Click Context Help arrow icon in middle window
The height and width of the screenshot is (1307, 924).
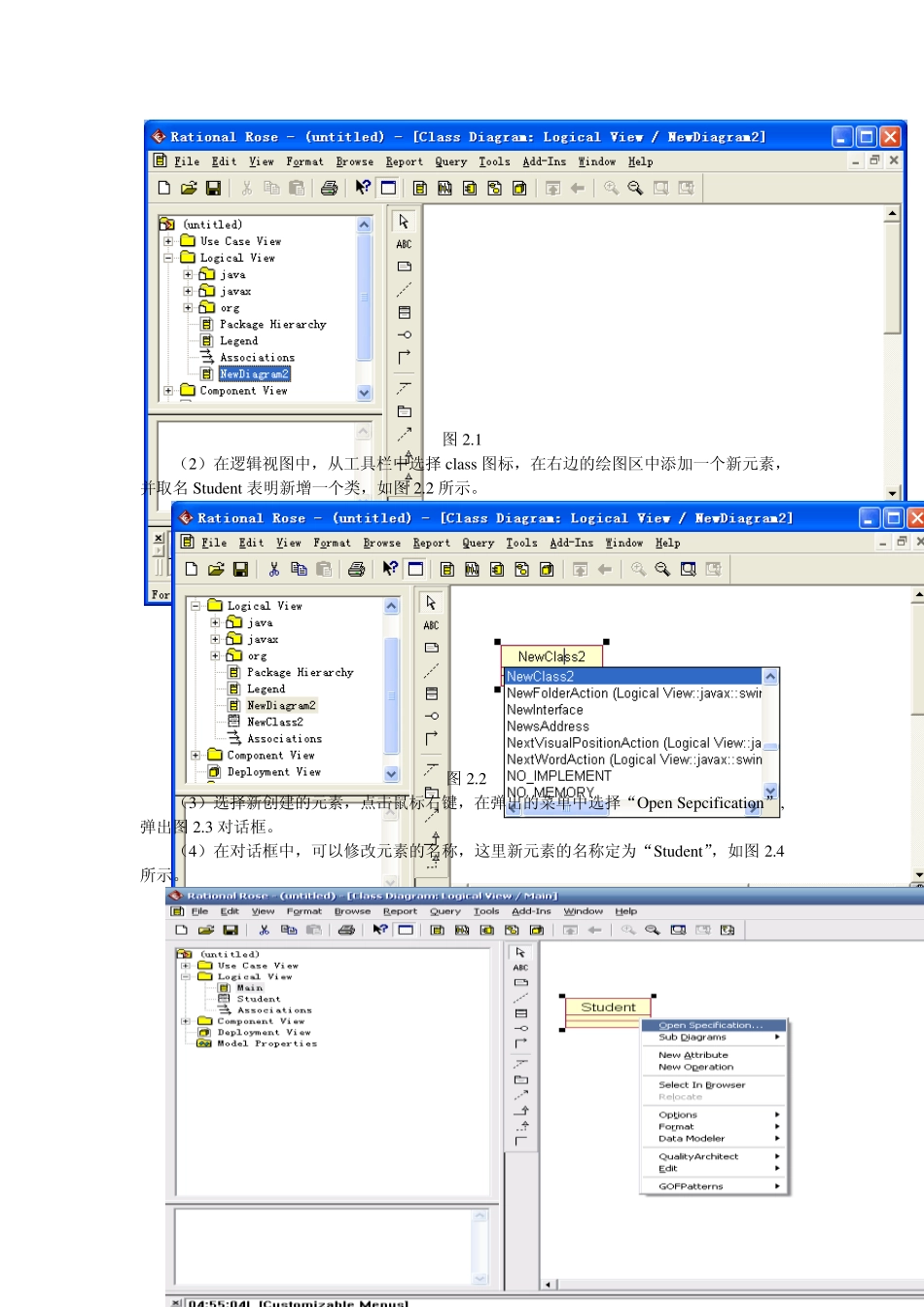pyautogui.click(x=390, y=569)
